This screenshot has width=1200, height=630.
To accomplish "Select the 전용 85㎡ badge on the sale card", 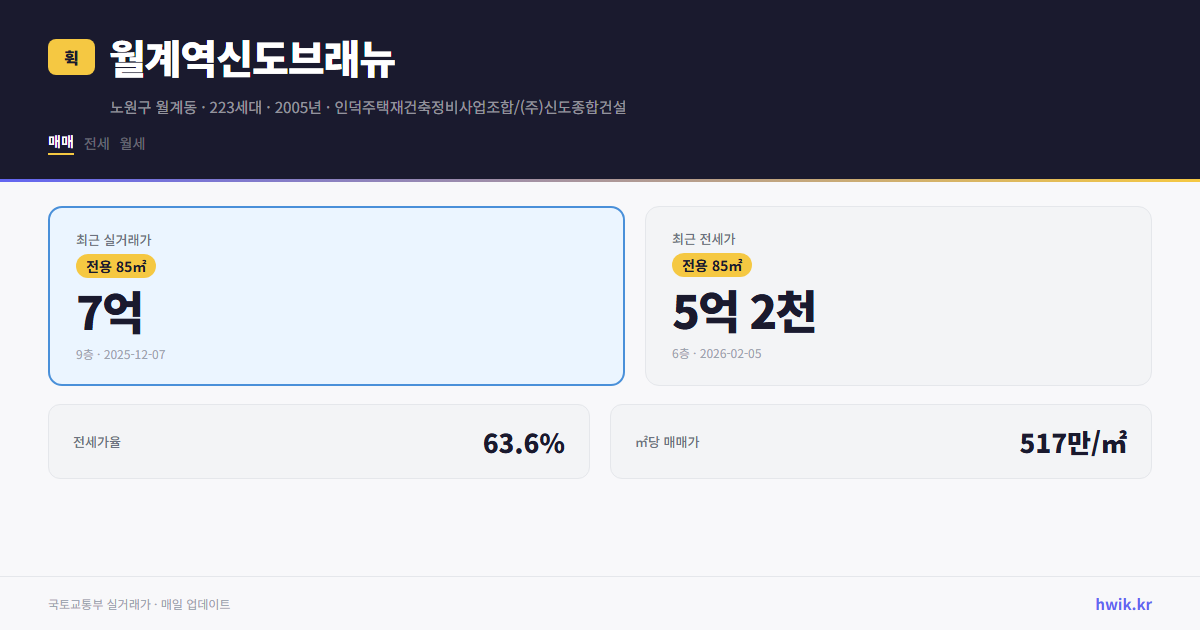I will point(114,266).
